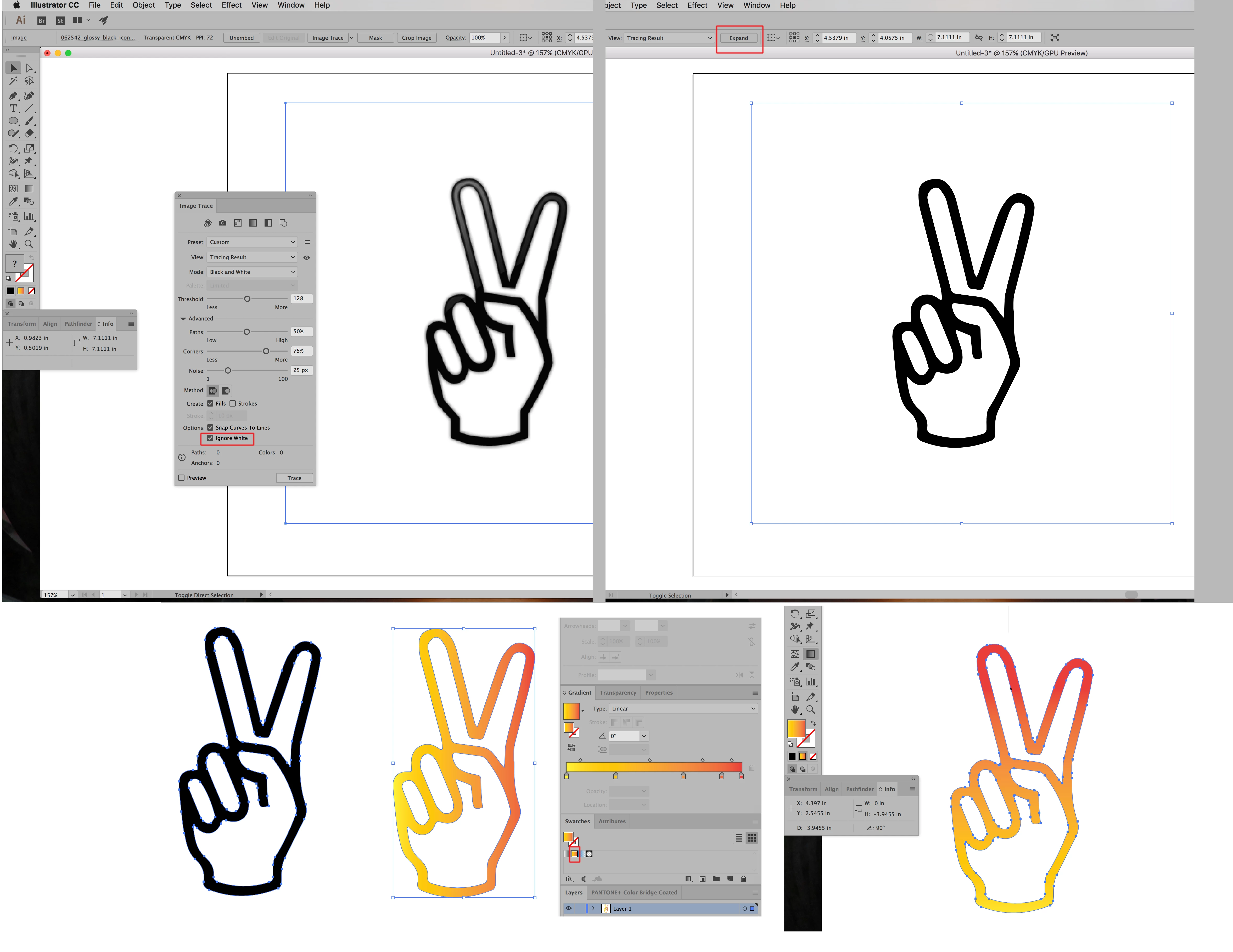This screenshot has width=1233, height=952.
Task: Click the Threshold slider handle
Action: pos(247,298)
